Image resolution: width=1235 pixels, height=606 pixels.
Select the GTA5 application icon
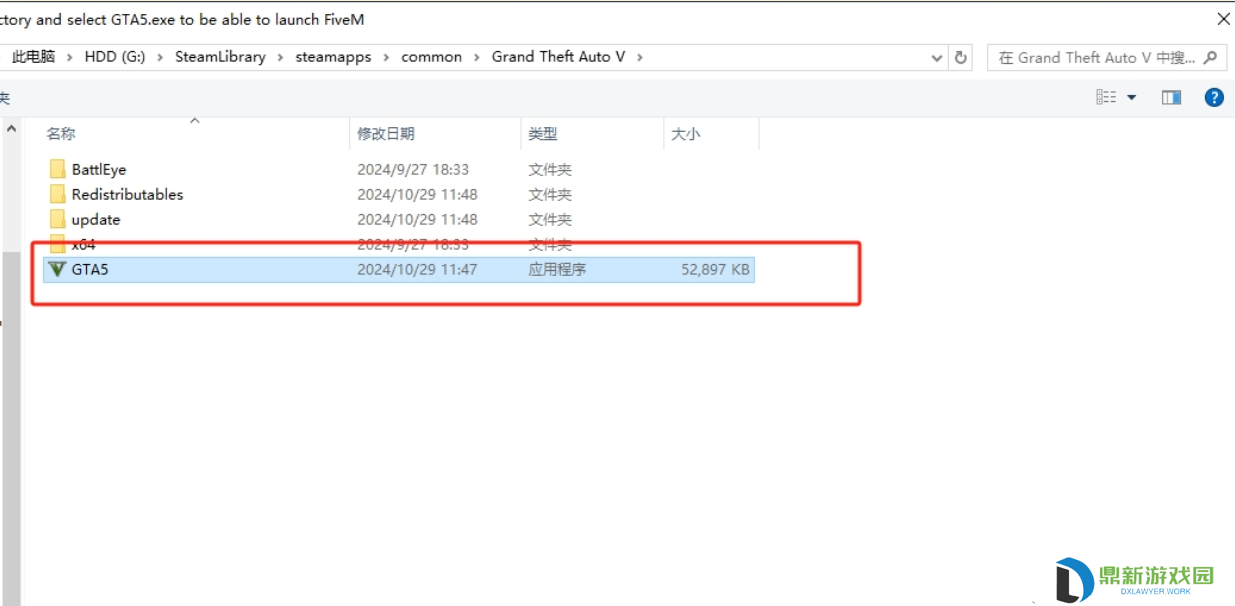coord(57,269)
